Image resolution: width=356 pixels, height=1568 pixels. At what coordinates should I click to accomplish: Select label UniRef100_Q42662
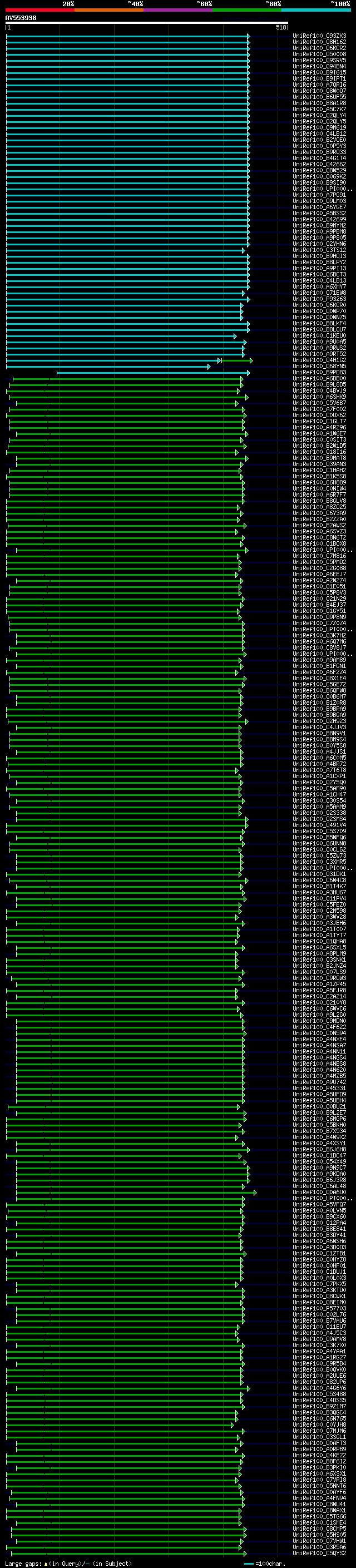(x=319, y=164)
